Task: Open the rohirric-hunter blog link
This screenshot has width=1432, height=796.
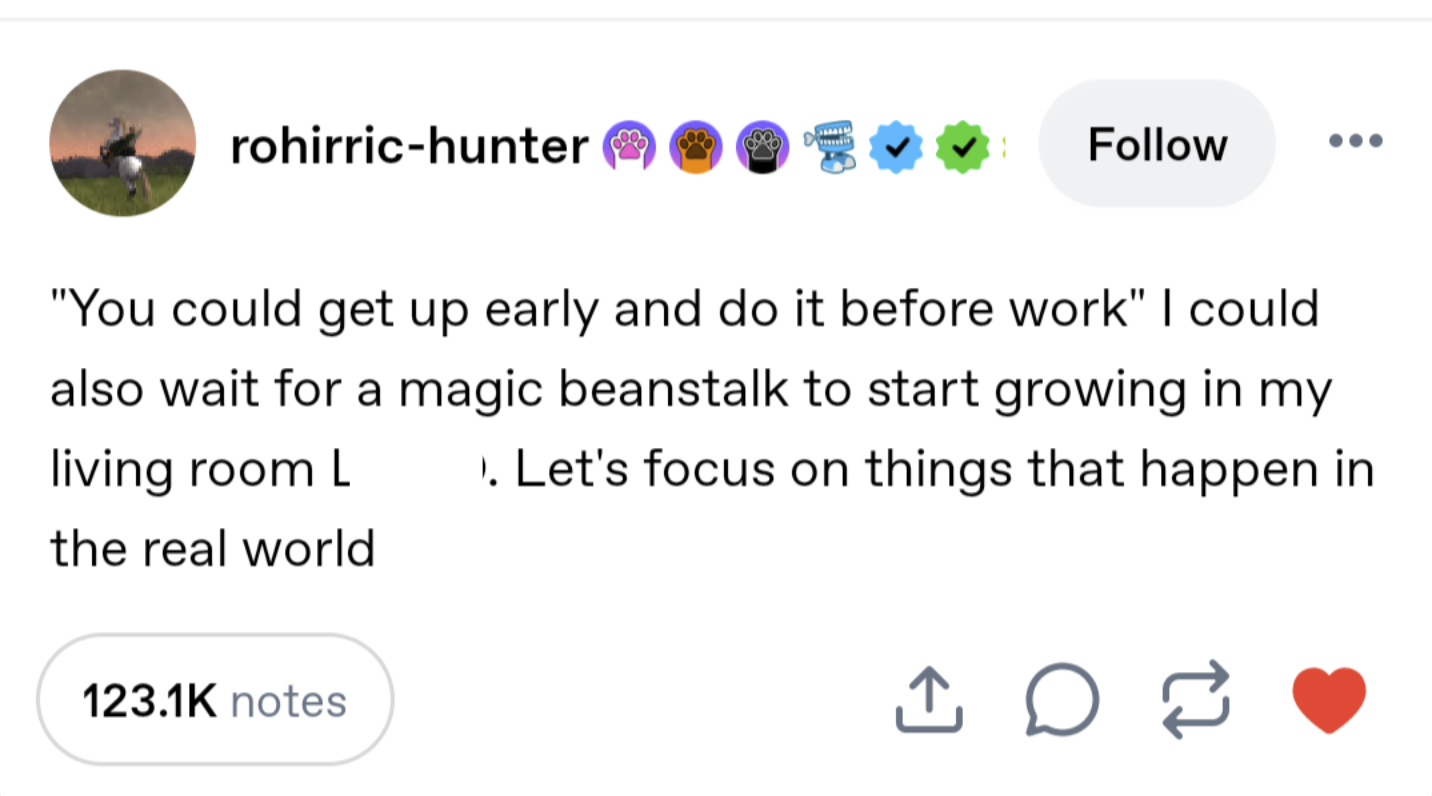Action: (x=409, y=147)
